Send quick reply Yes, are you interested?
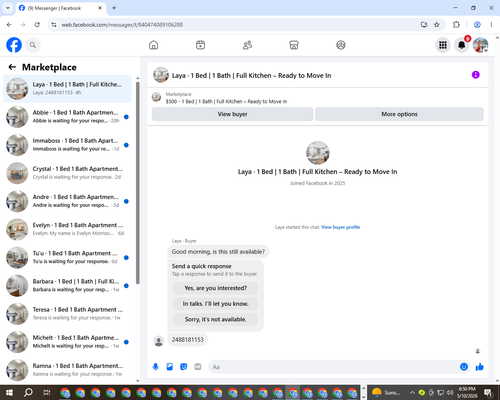 click(x=216, y=288)
